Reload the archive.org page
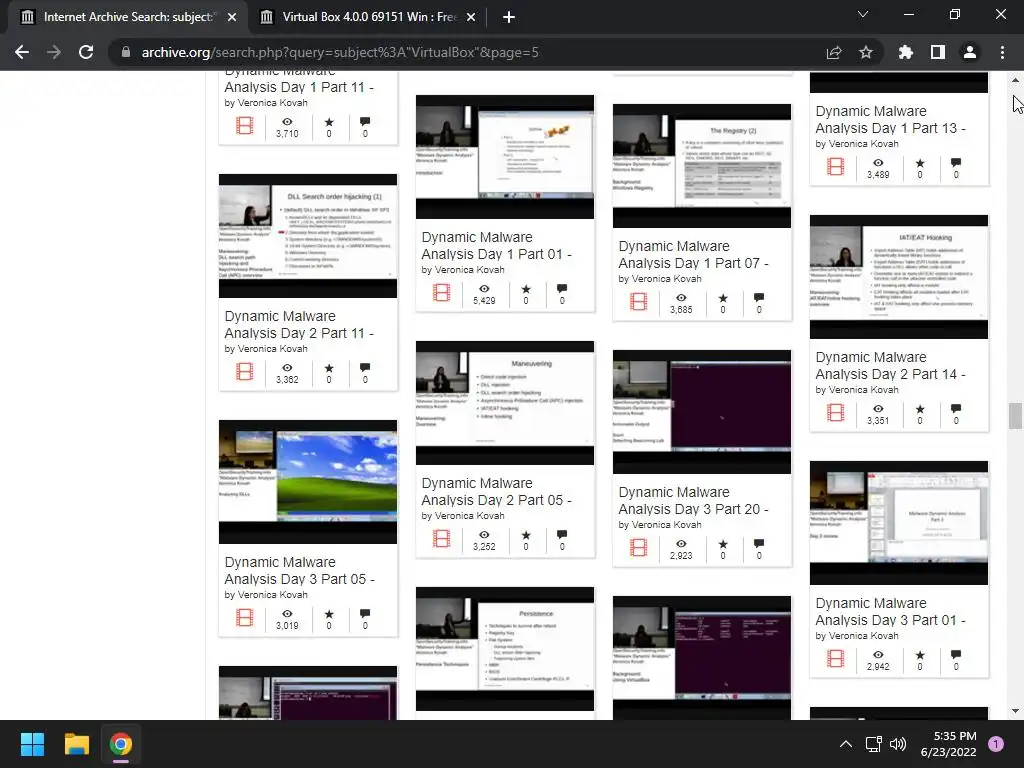This screenshot has width=1024, height=768. [x=86, y=52]
